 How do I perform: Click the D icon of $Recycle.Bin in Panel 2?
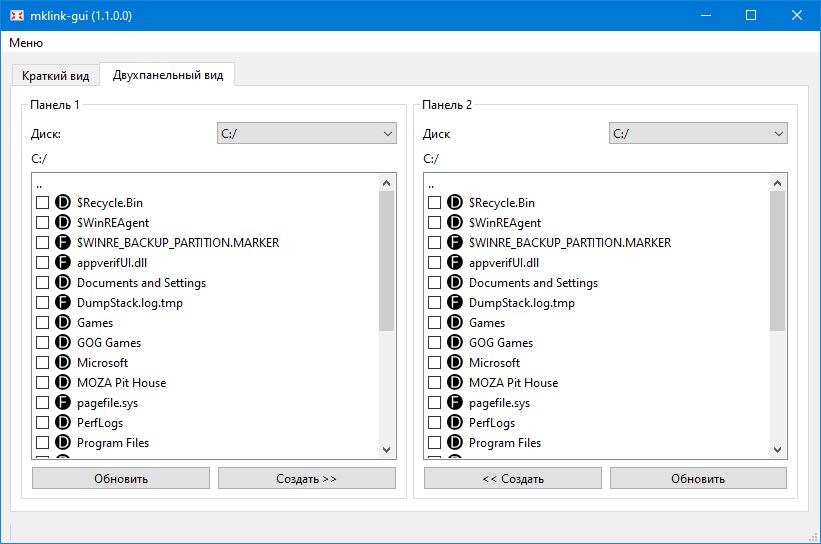click(455, 202)
